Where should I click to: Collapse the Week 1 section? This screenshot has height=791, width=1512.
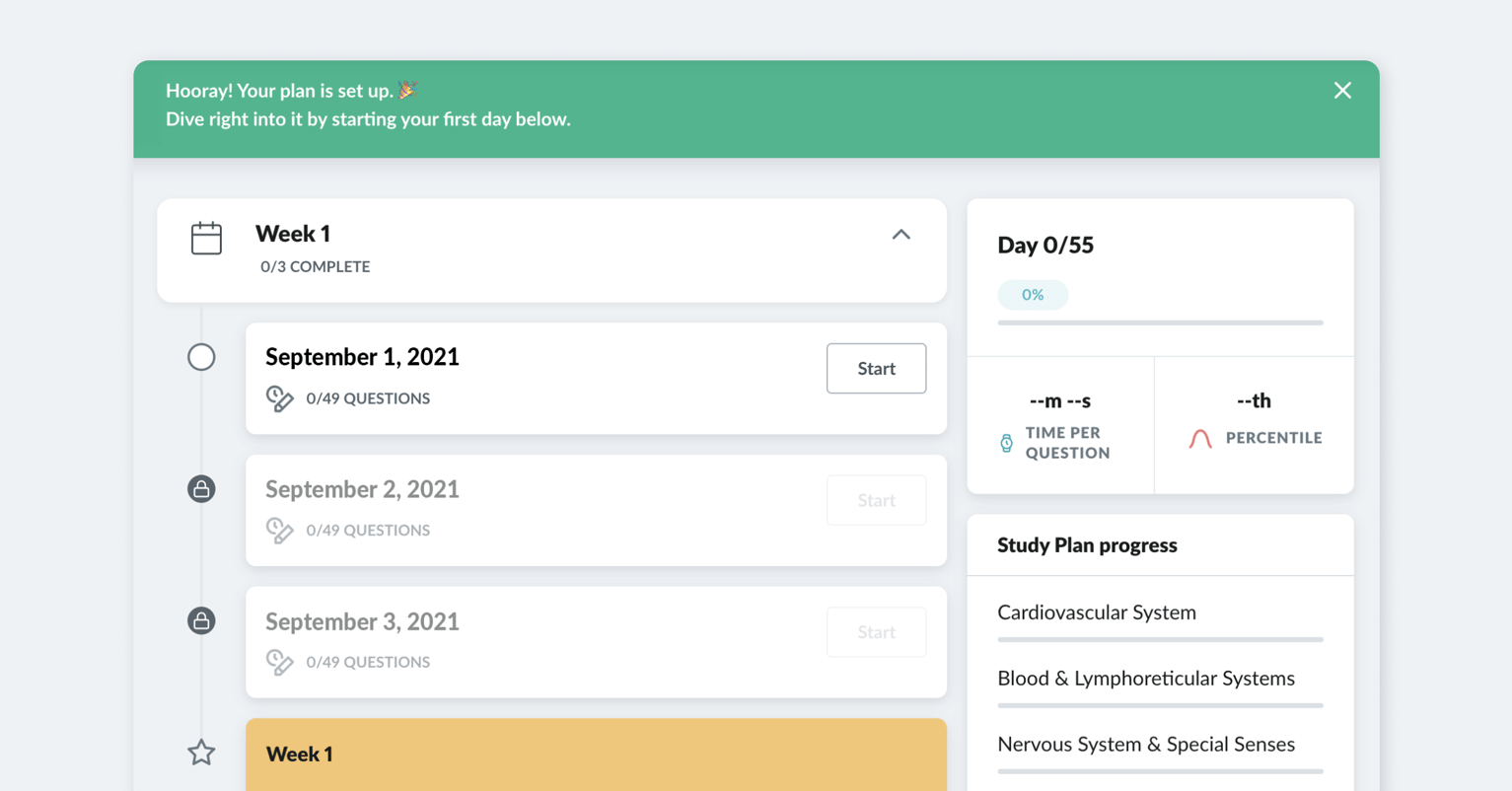click(900, 235)
